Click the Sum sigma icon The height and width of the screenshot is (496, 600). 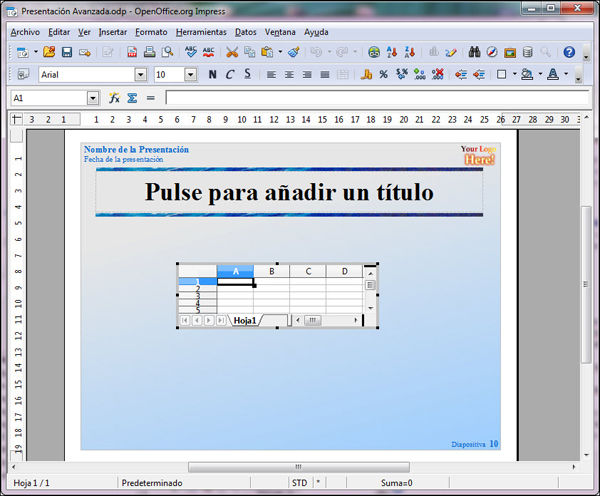tap(131, 98)
